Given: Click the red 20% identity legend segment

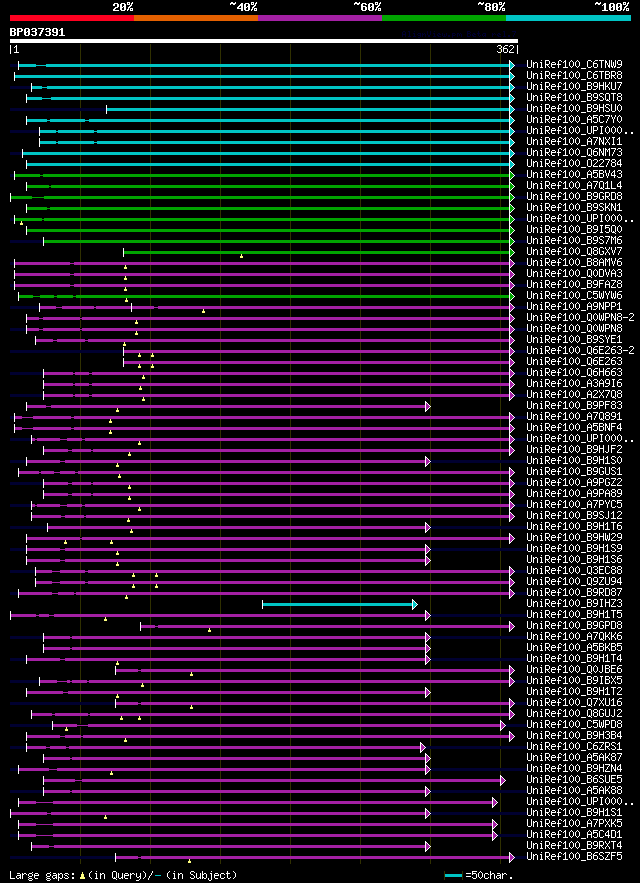Looking at the screenshot, I should 72,18.
